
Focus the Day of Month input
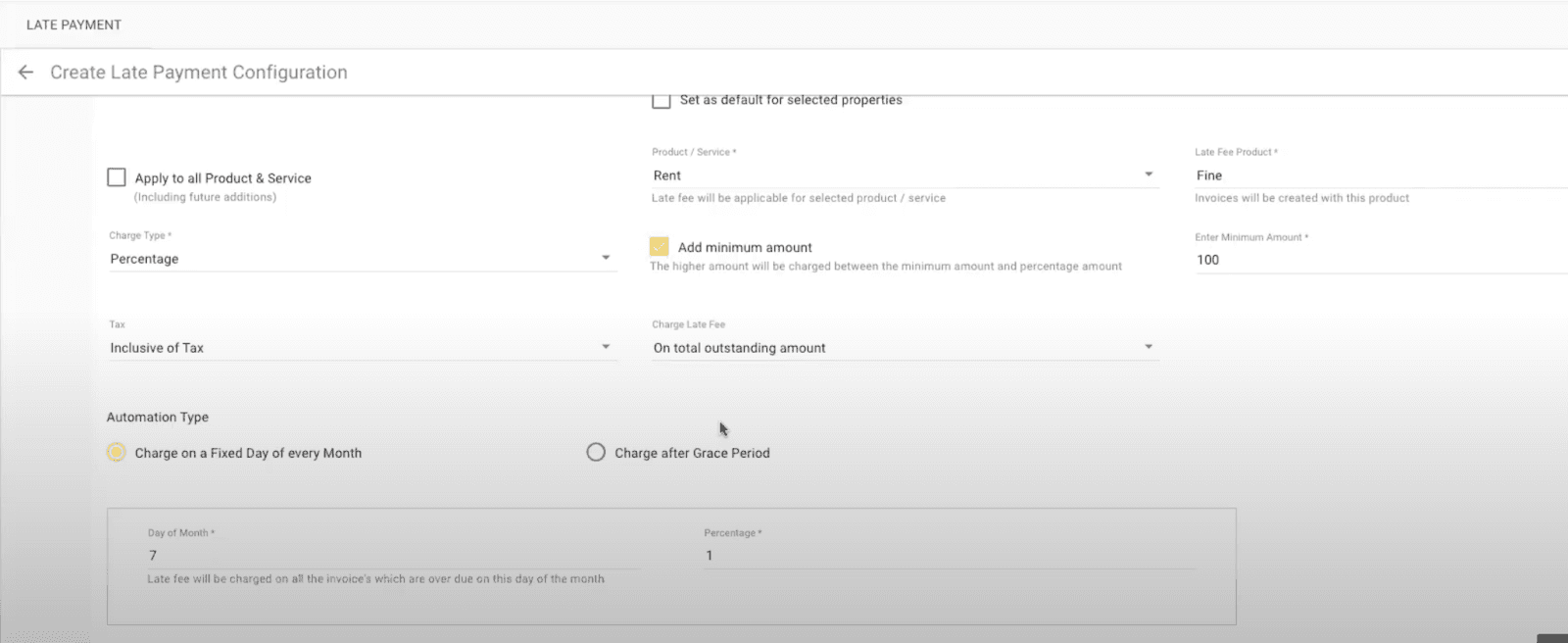pyautogui.click(x=392, y=556)
